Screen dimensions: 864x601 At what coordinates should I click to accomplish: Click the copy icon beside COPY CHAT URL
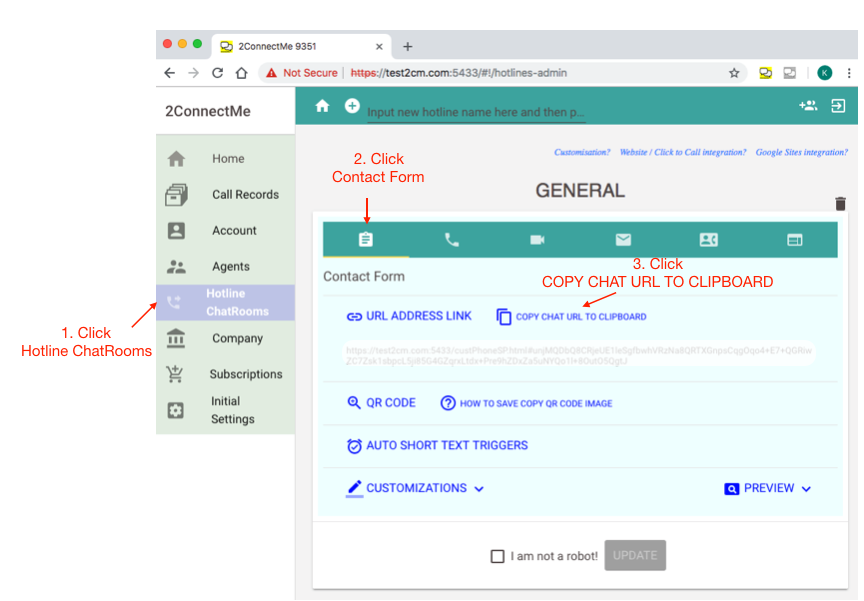coord(504,317)
